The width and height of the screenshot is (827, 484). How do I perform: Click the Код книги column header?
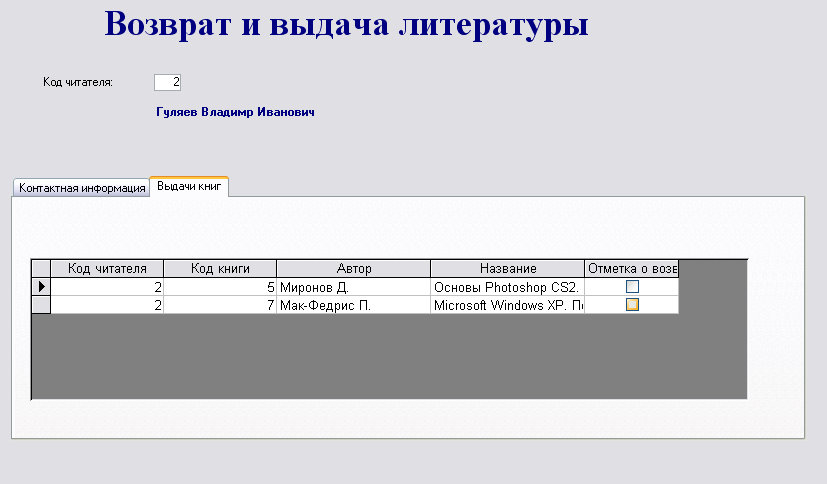[x=220, y=268]
